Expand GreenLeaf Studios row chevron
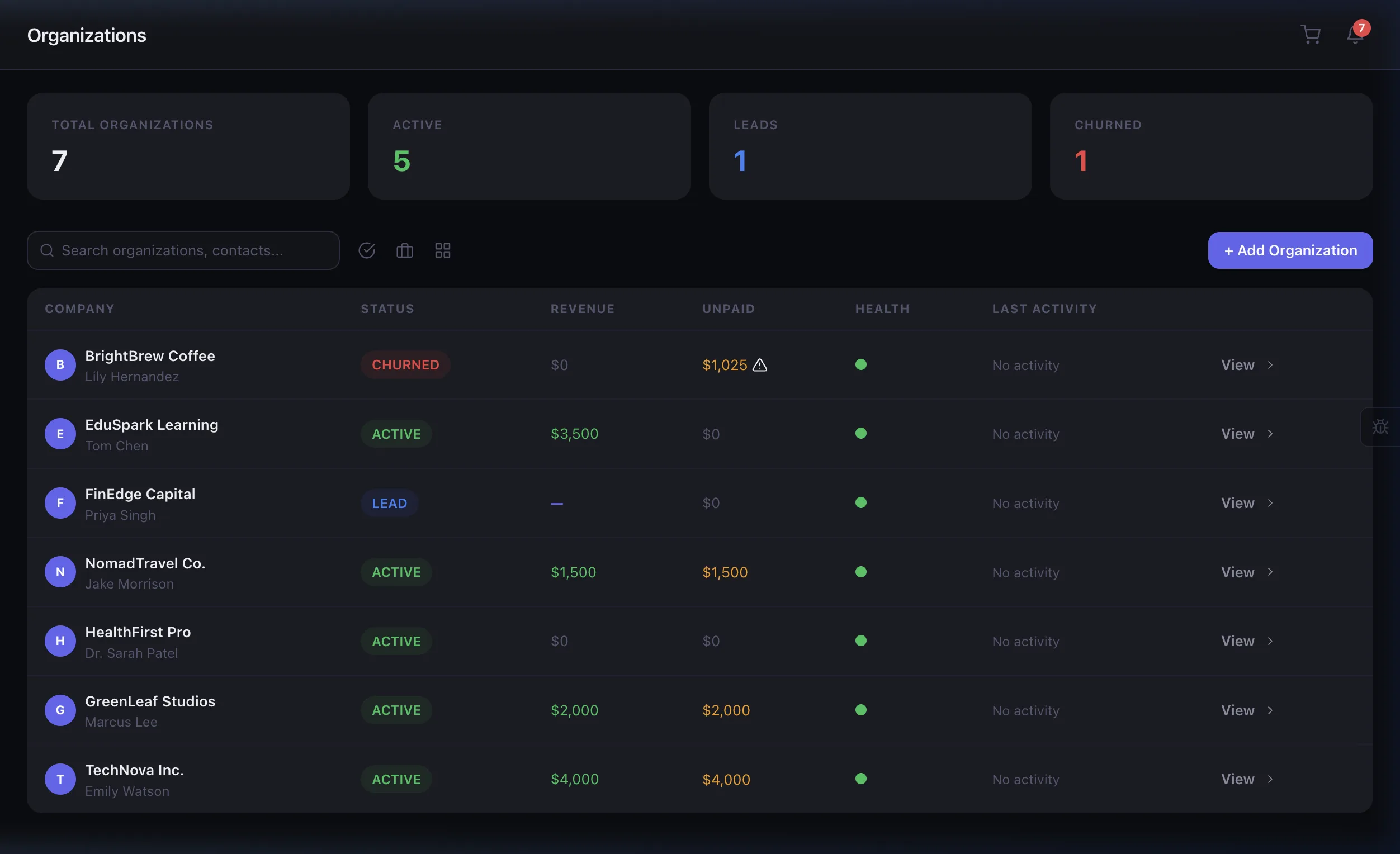 (x=1270, y=710)
